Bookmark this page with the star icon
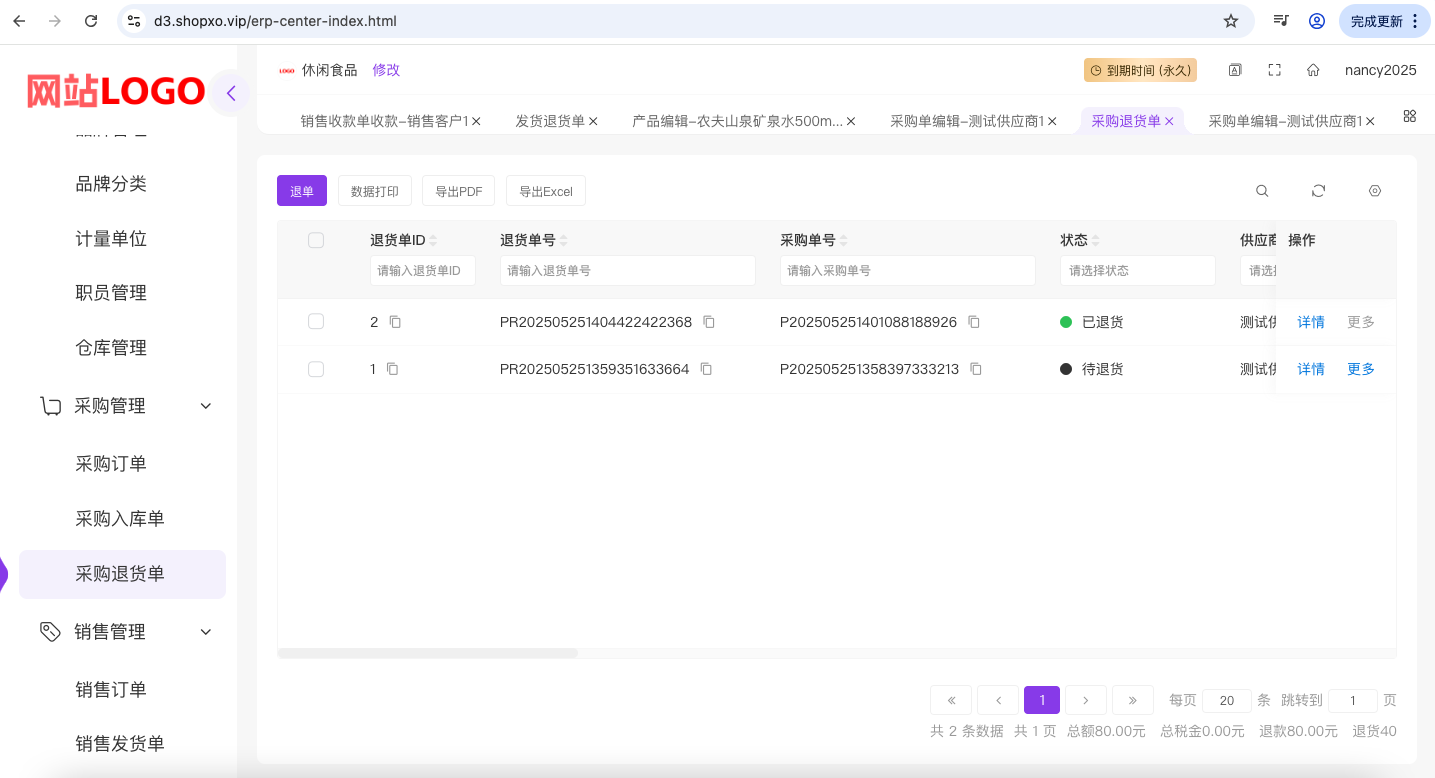This screenshot has width=1435, height=778. (1231, 21)
